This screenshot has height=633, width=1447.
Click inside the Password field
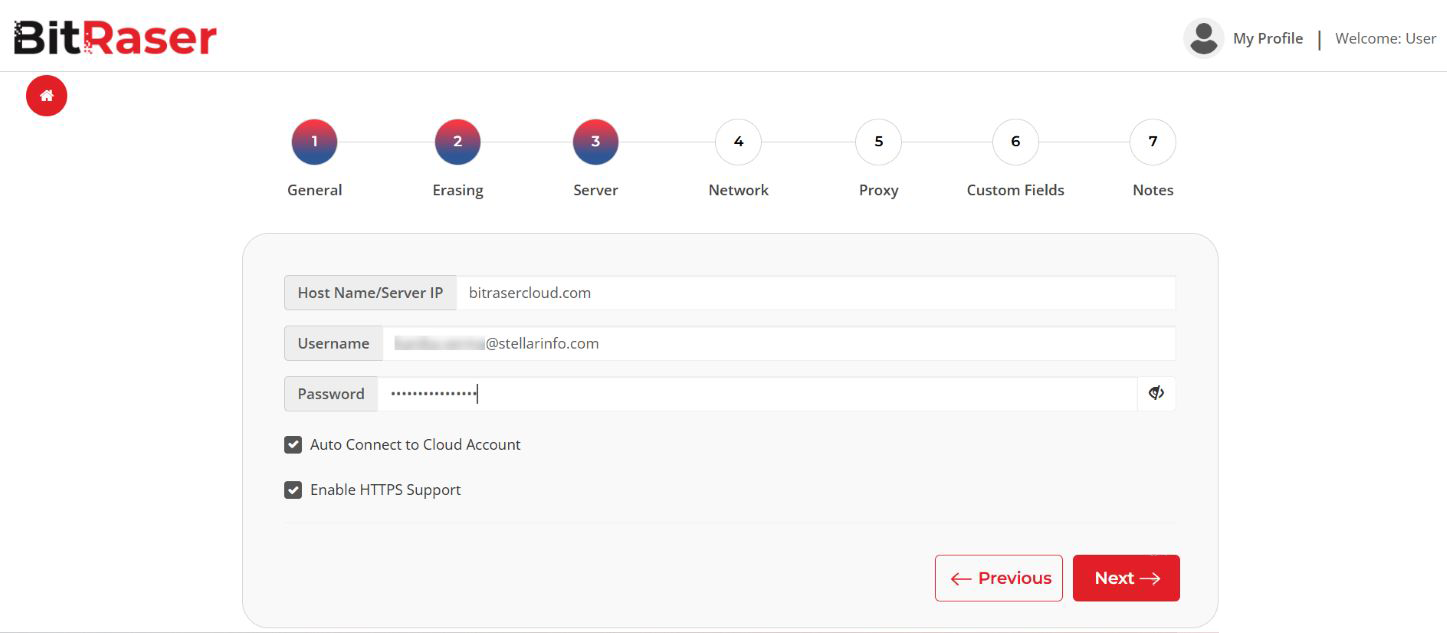(x=757, y=393)
